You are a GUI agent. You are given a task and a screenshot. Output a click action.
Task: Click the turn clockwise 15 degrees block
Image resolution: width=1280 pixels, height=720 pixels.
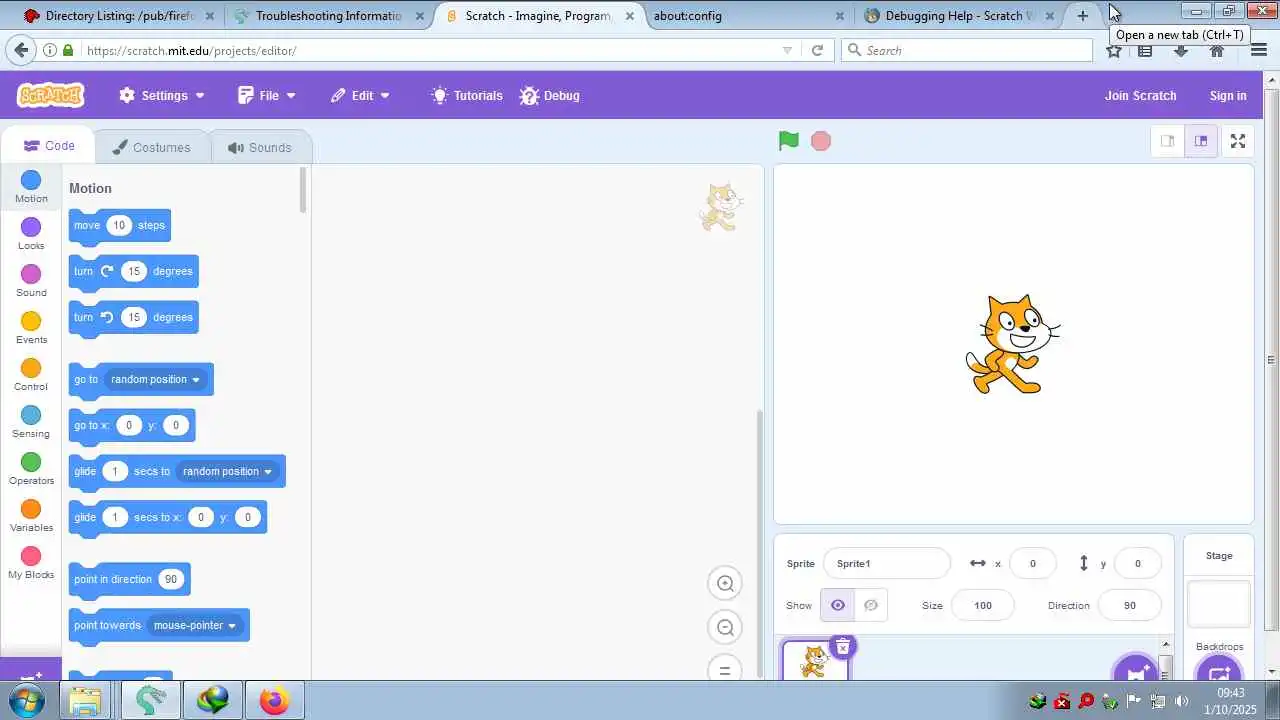133,272
